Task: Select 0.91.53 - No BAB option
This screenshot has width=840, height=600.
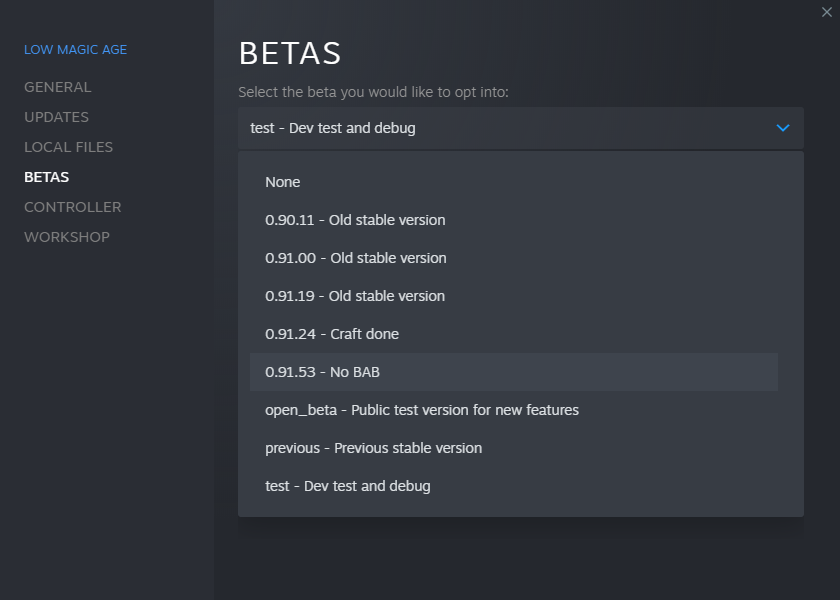Action: click(x=514, y=372)
